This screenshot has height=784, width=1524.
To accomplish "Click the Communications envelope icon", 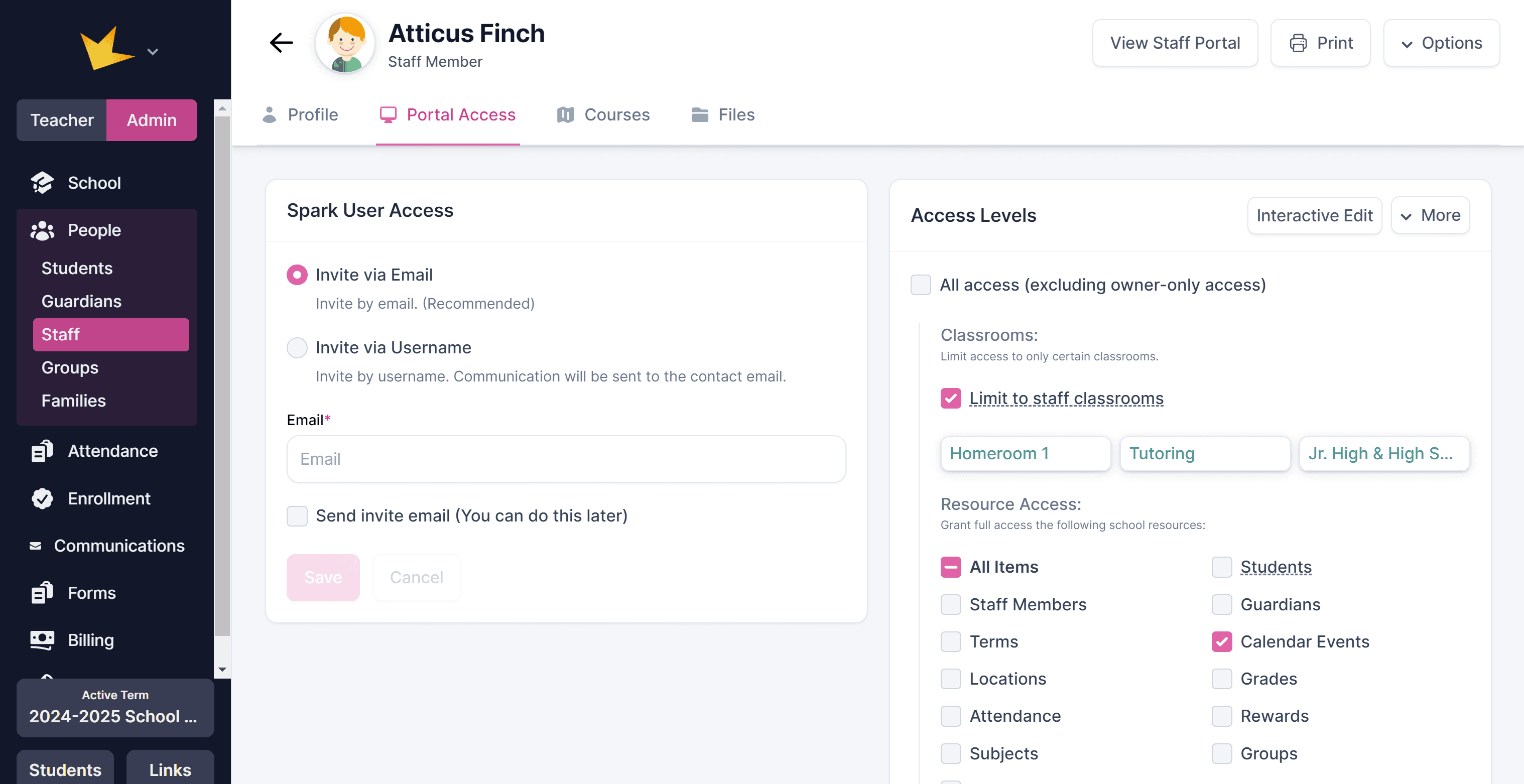I will pyautogui.click(x=36, y=546).
